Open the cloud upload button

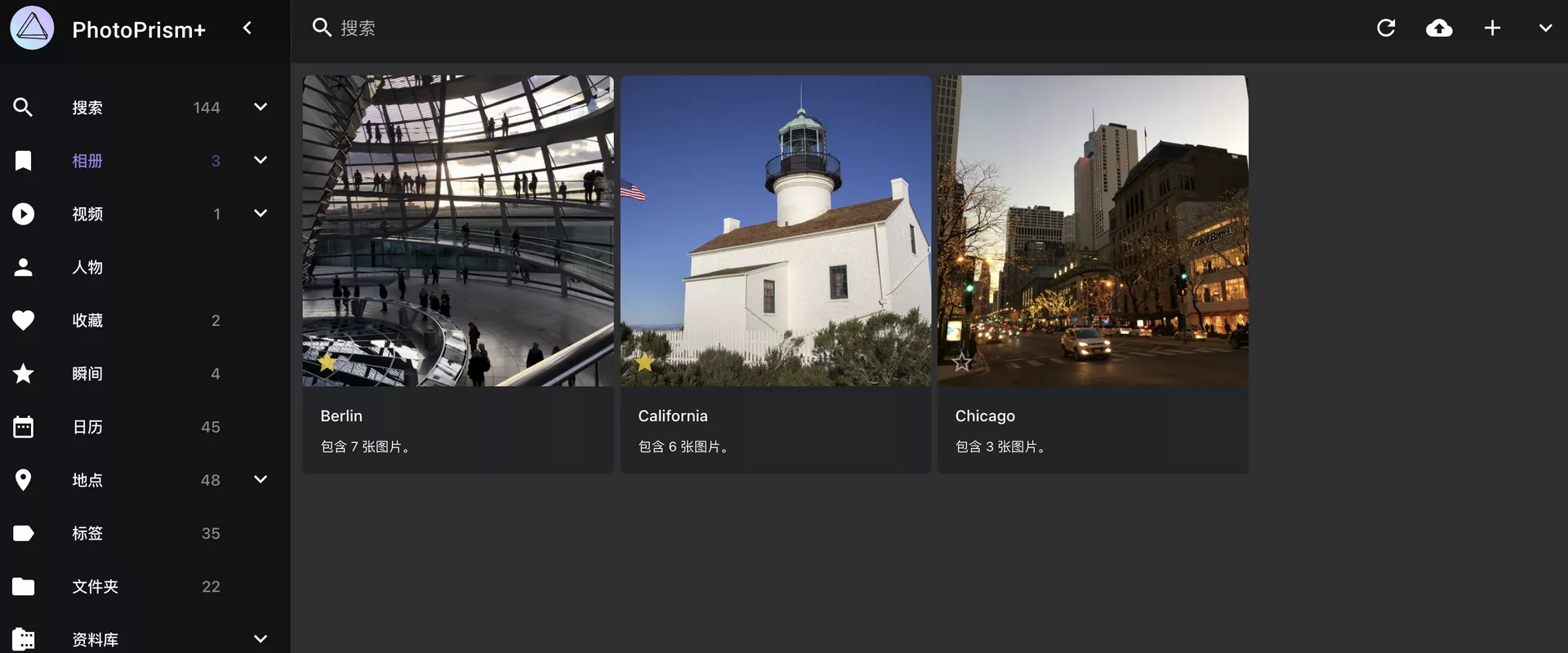(1439, 29)
